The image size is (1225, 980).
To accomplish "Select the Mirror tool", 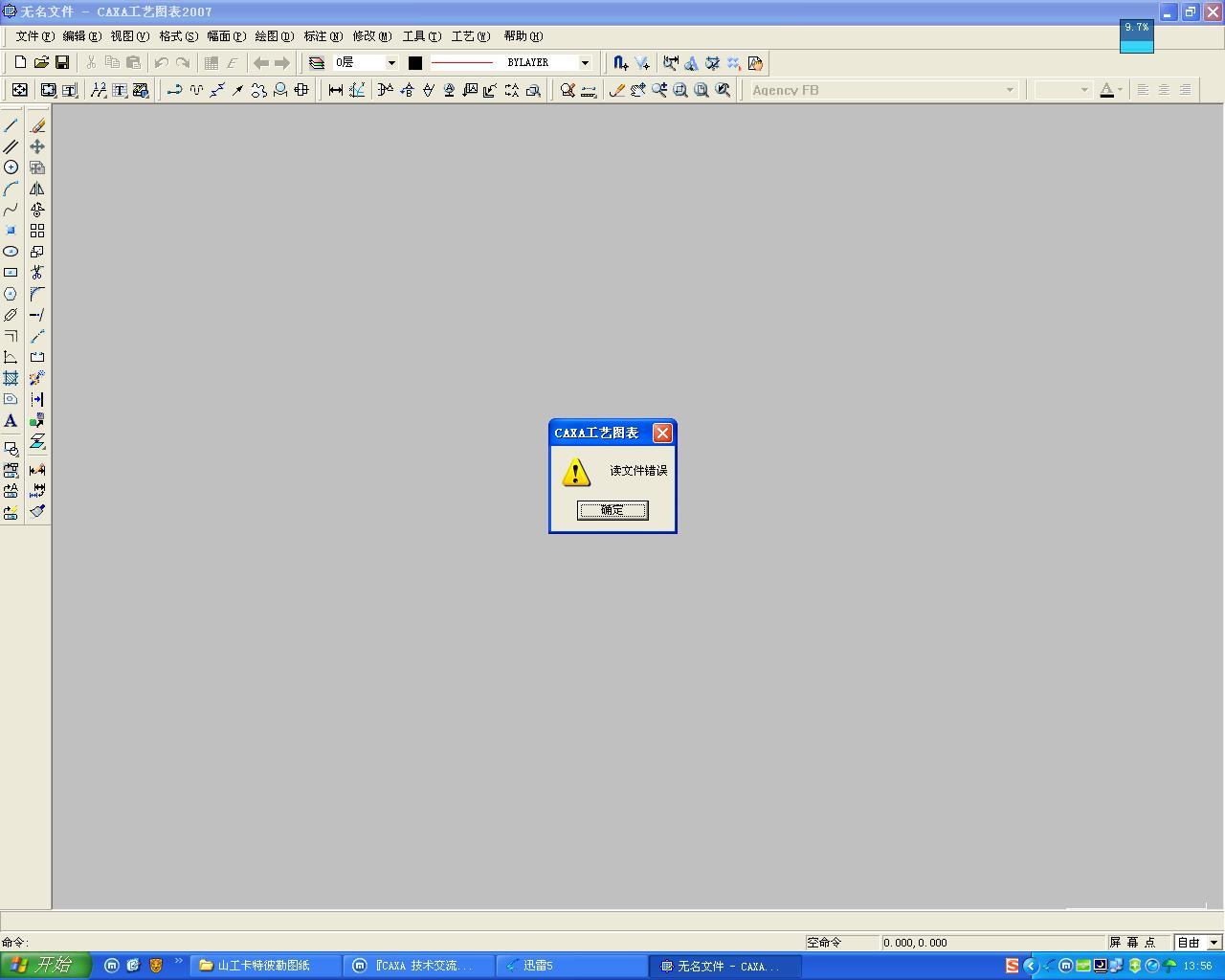I will (37, 189).
